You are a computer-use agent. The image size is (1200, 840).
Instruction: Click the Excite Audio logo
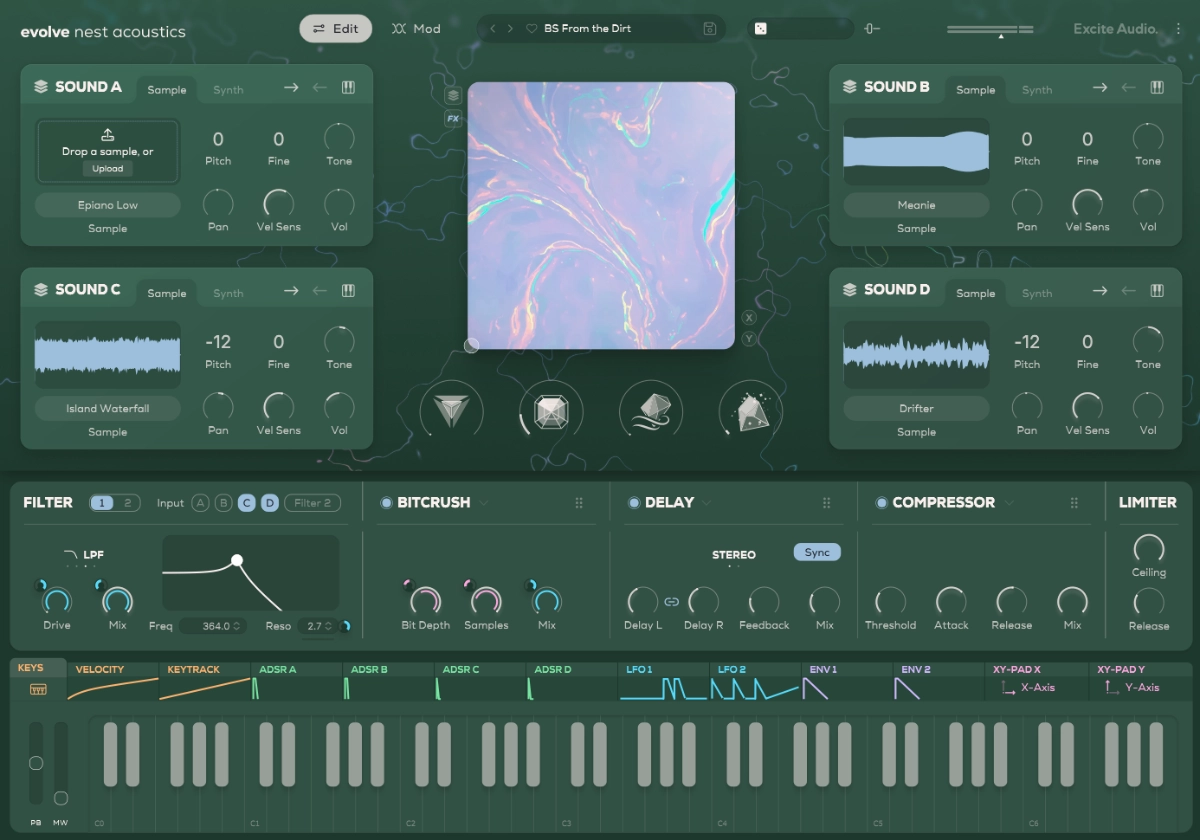pos(1117,29)
